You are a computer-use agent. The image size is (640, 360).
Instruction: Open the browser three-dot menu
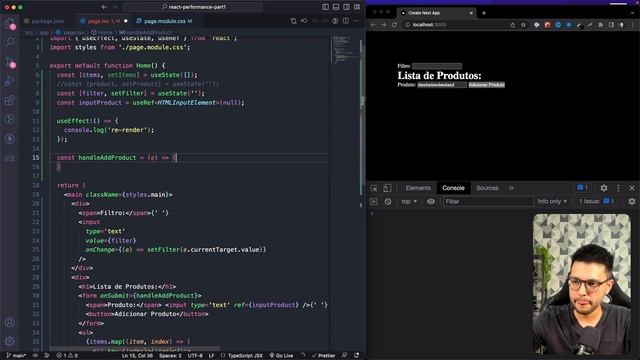[633, 25]
